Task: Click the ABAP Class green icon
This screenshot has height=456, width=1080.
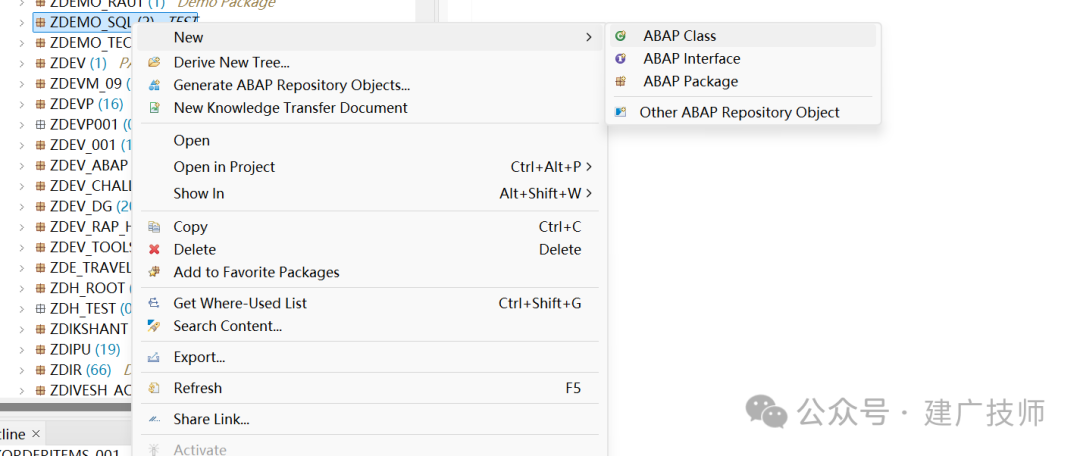Action: click(621, 36)
